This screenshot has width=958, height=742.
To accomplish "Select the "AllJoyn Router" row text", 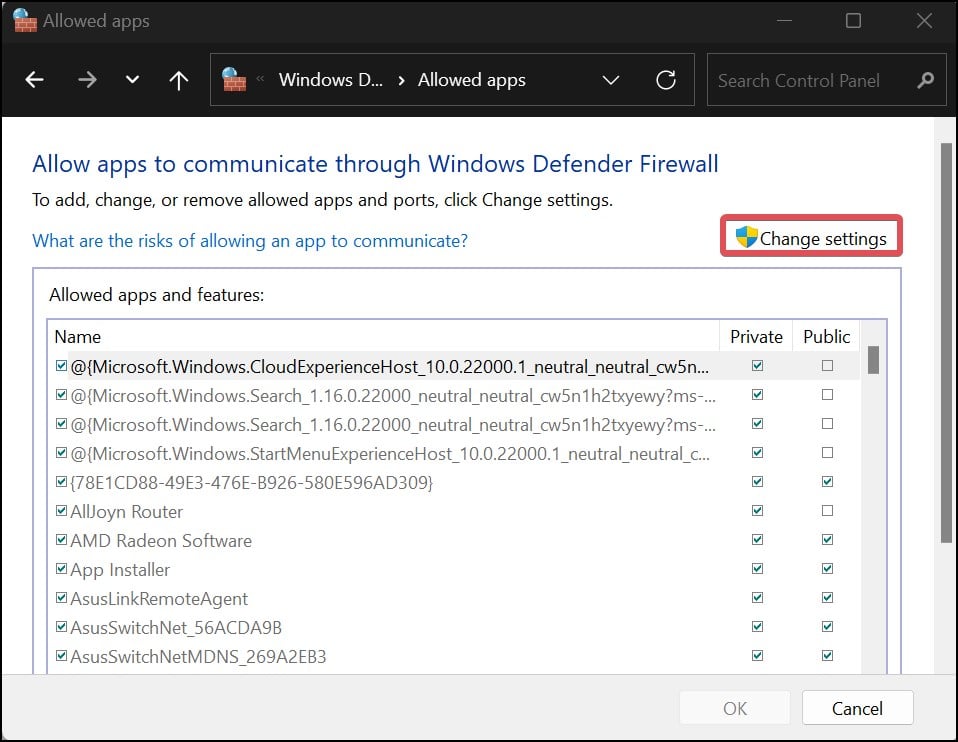I will click(x=126, y=512).
